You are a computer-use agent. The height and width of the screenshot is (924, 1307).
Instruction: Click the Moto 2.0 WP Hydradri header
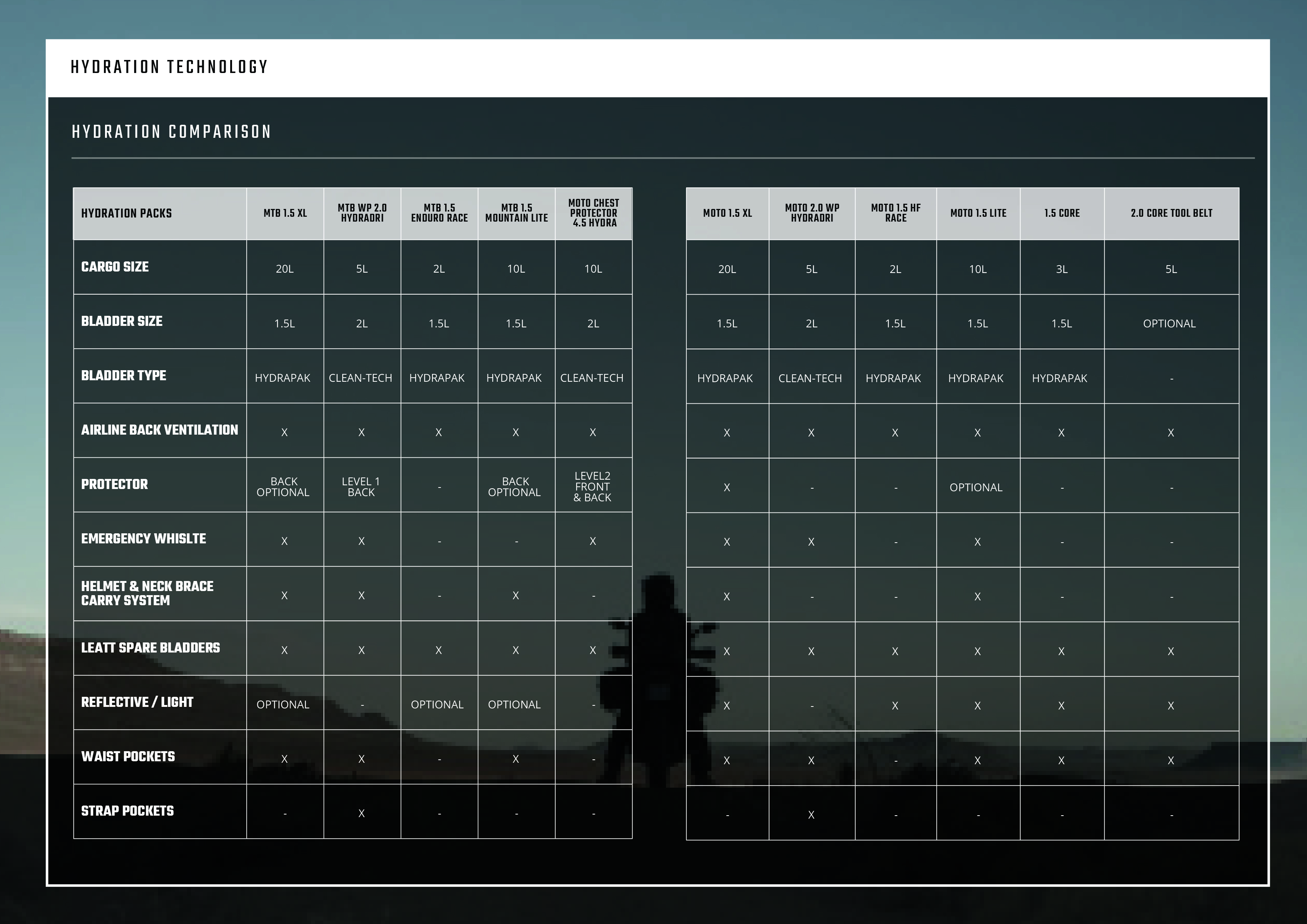(812, 213)
